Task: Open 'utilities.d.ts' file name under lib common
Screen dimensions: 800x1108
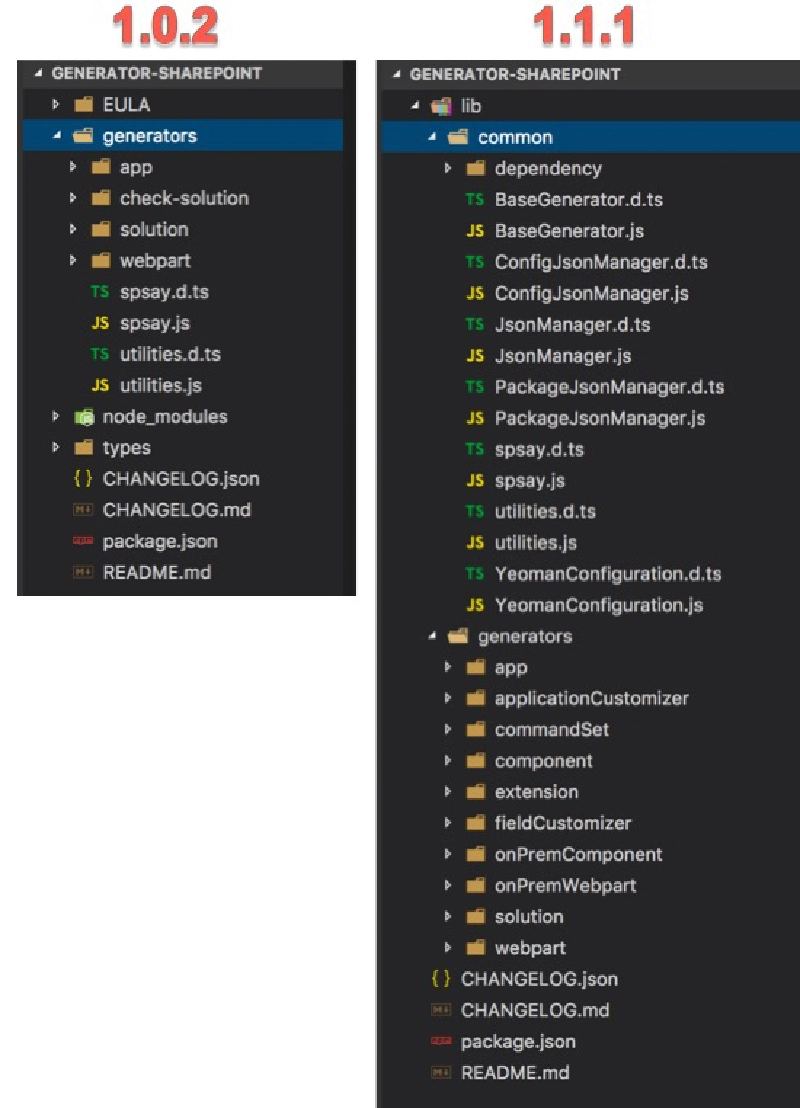Action: (x=545, y=512)
